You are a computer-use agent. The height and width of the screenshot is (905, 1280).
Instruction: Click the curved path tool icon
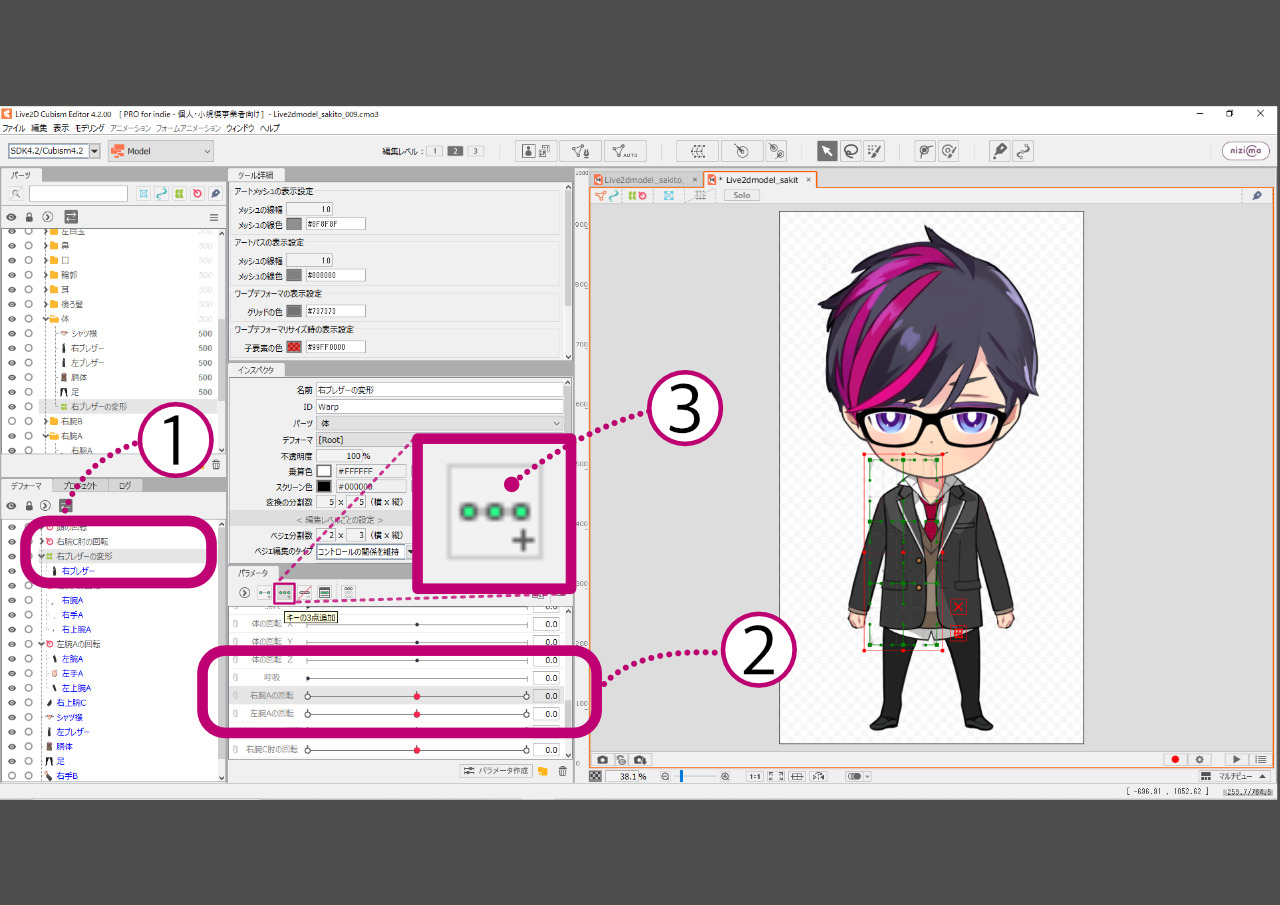coord(1022,151)
